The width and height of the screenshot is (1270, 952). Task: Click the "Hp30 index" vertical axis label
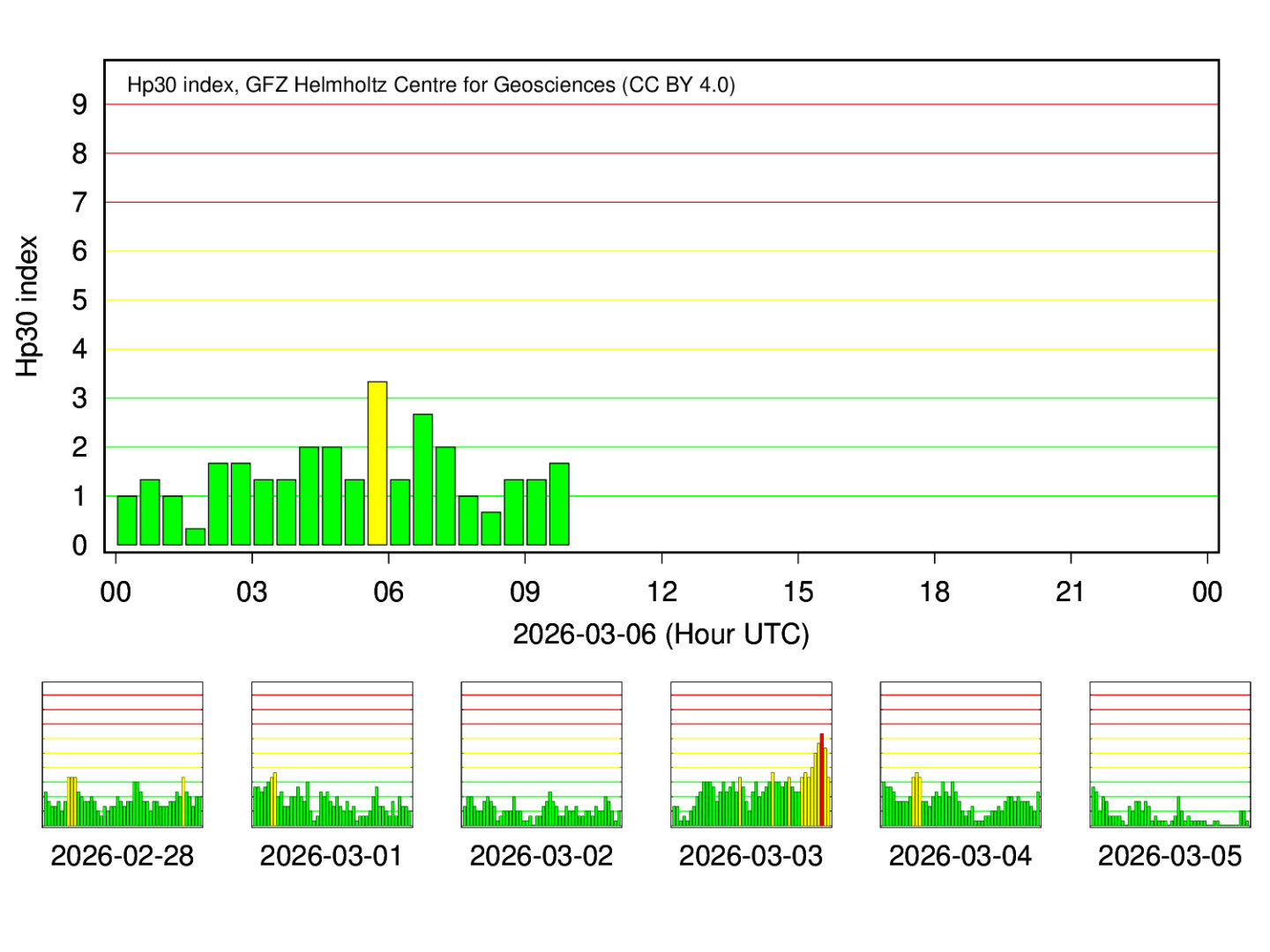[28, 306]
